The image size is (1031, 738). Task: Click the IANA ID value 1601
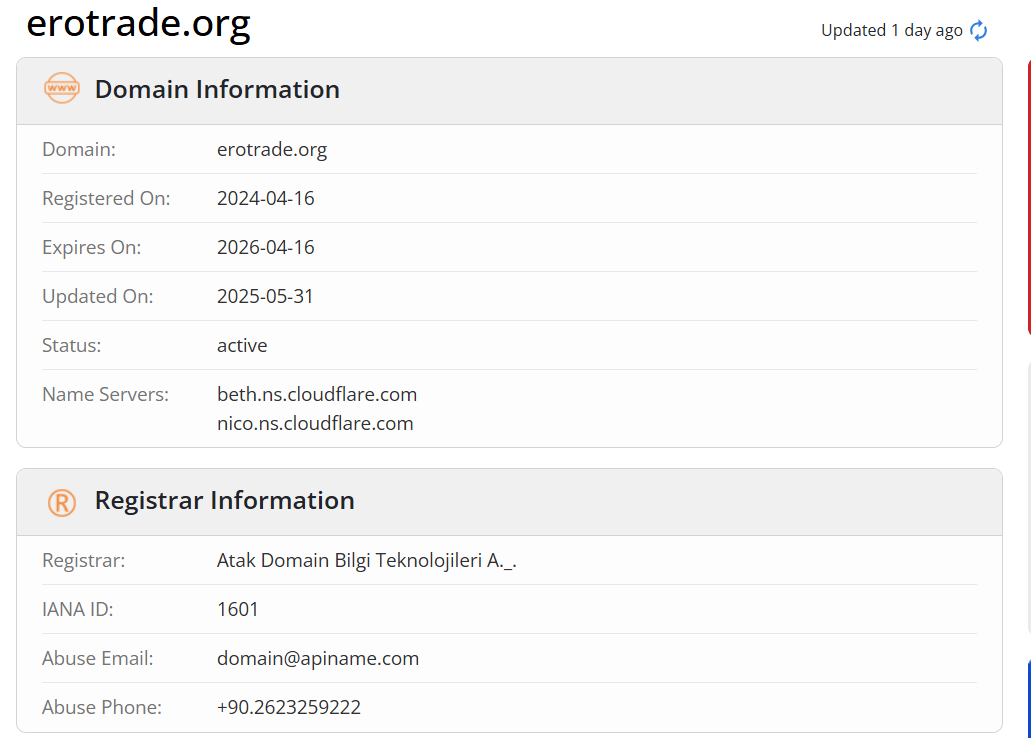click(x=237, y=610)
